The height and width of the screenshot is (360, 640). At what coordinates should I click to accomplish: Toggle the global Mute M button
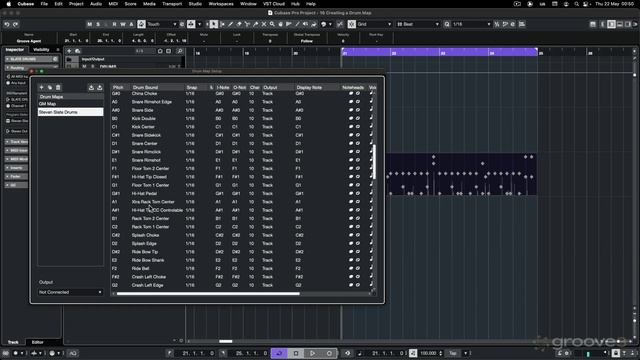pos(89,24)
